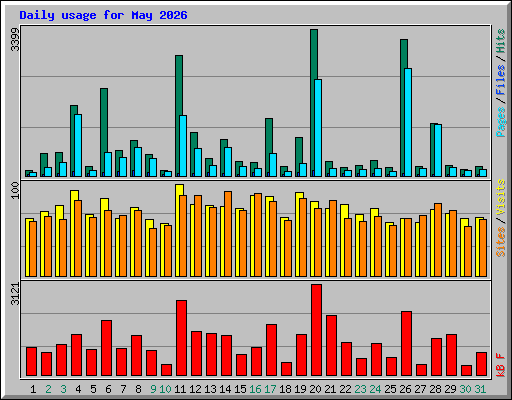512x400 pixels.
Task: Click day 4 on the date axis
Action: click(78, 389)
